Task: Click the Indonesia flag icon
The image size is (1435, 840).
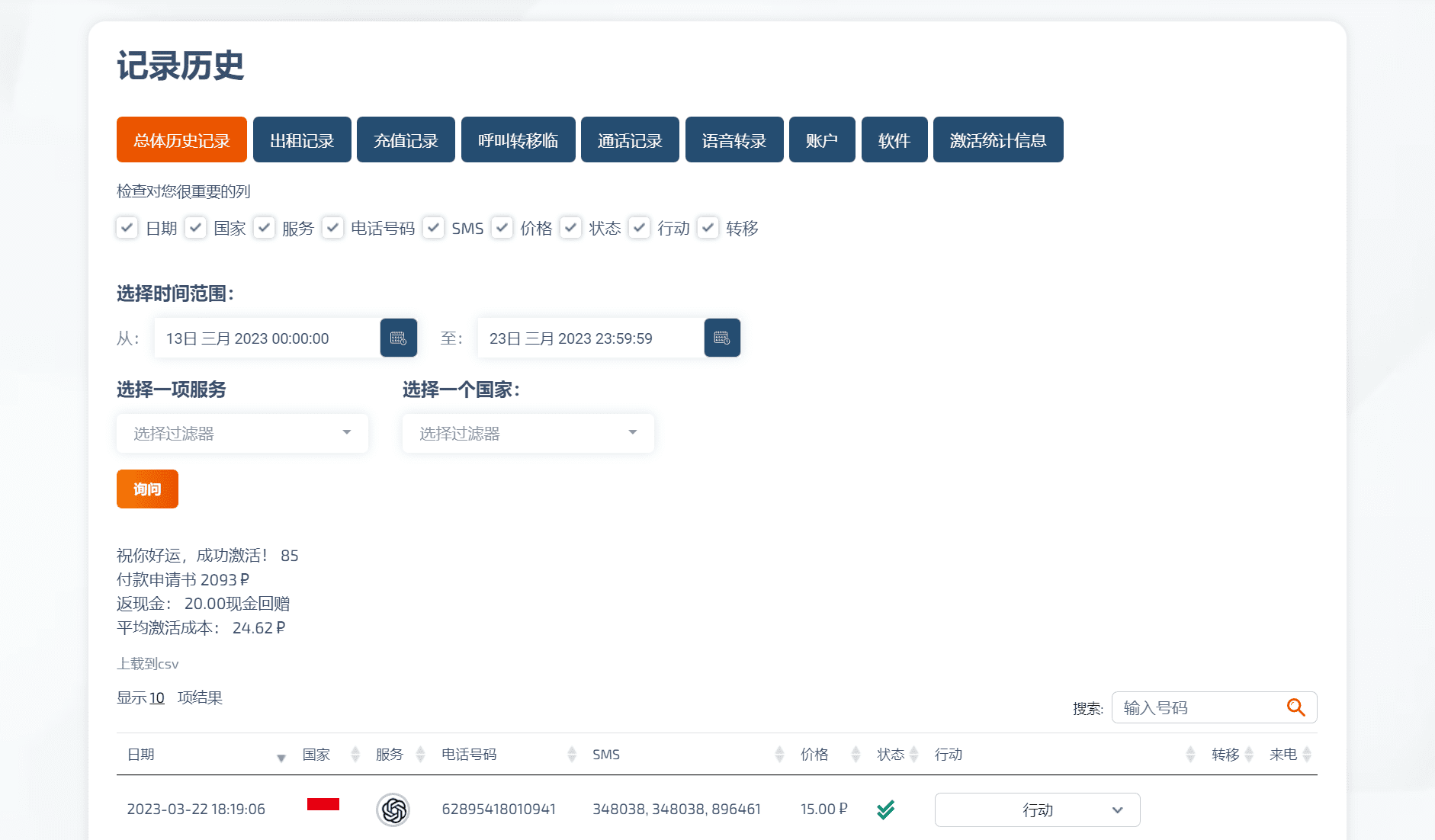Action: [323, 804]
